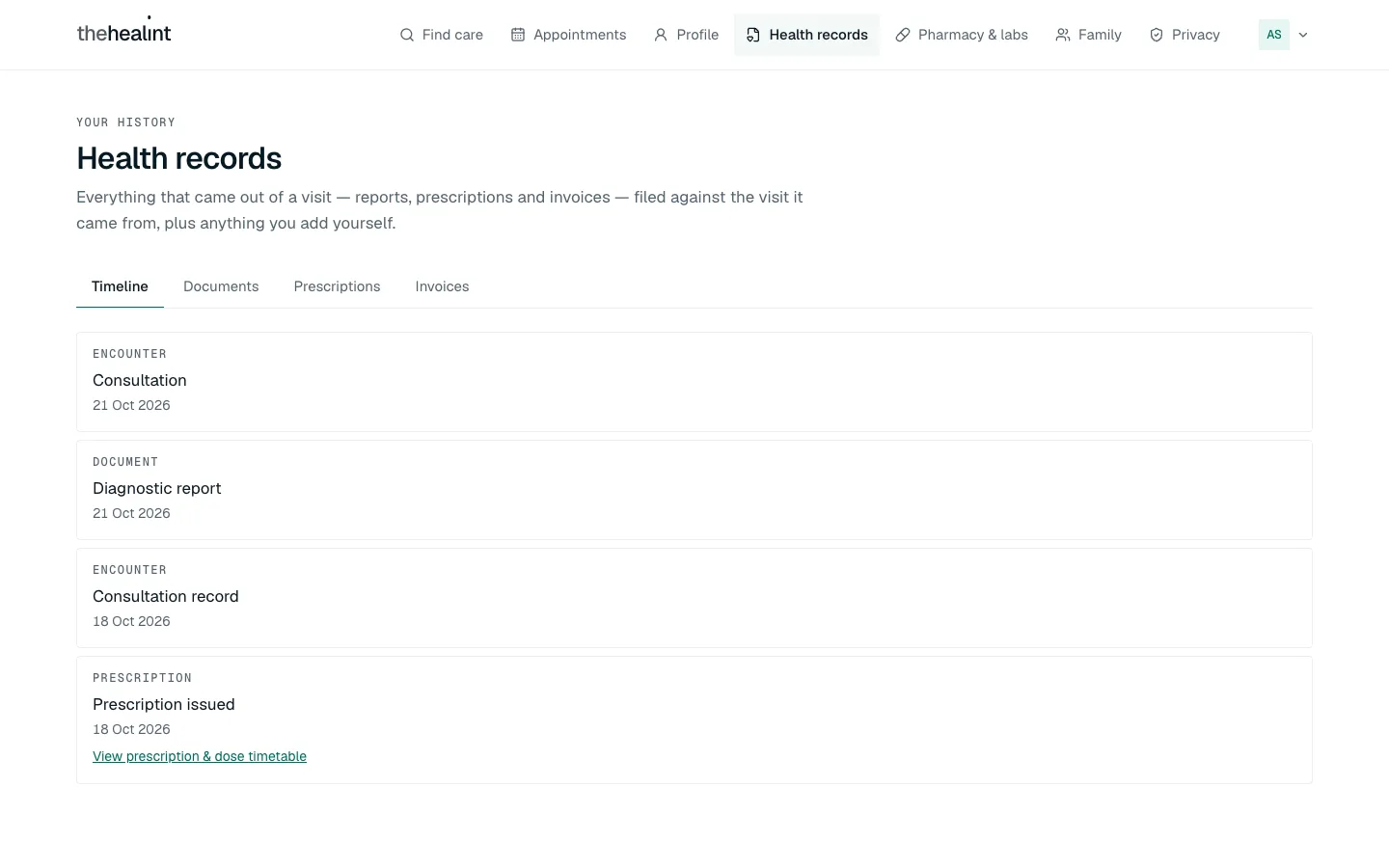Click the 18 Oct 2026 date under Consultation record

131,621
